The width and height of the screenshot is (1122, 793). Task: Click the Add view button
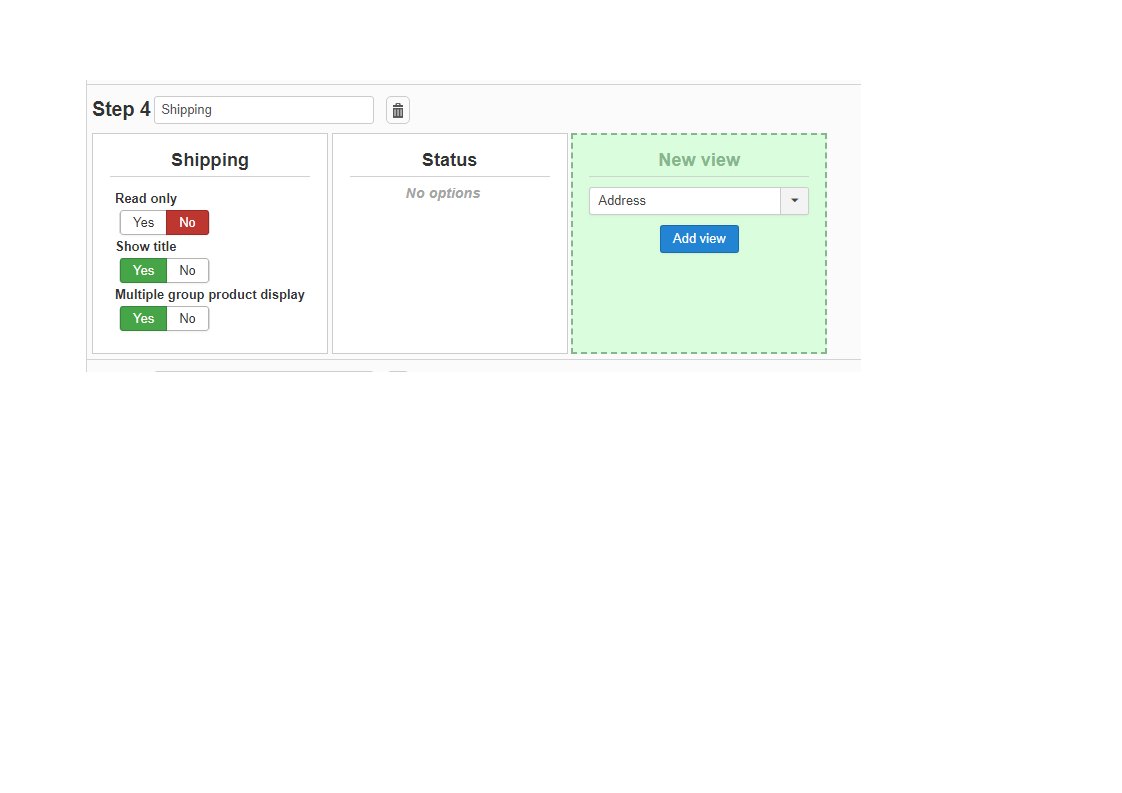pyautogui.click(x=699, y=239)
